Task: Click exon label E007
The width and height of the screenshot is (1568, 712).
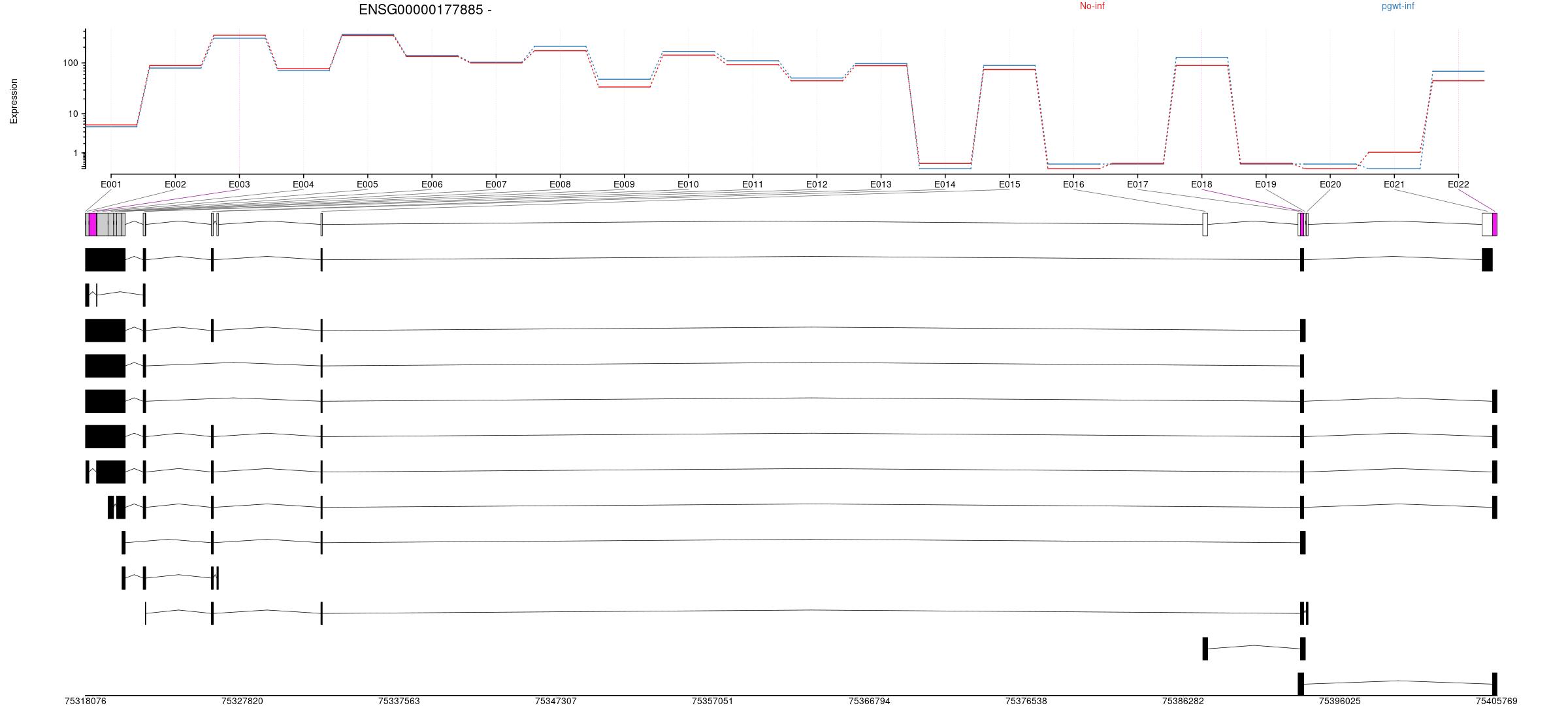Action: click(496, 184)
